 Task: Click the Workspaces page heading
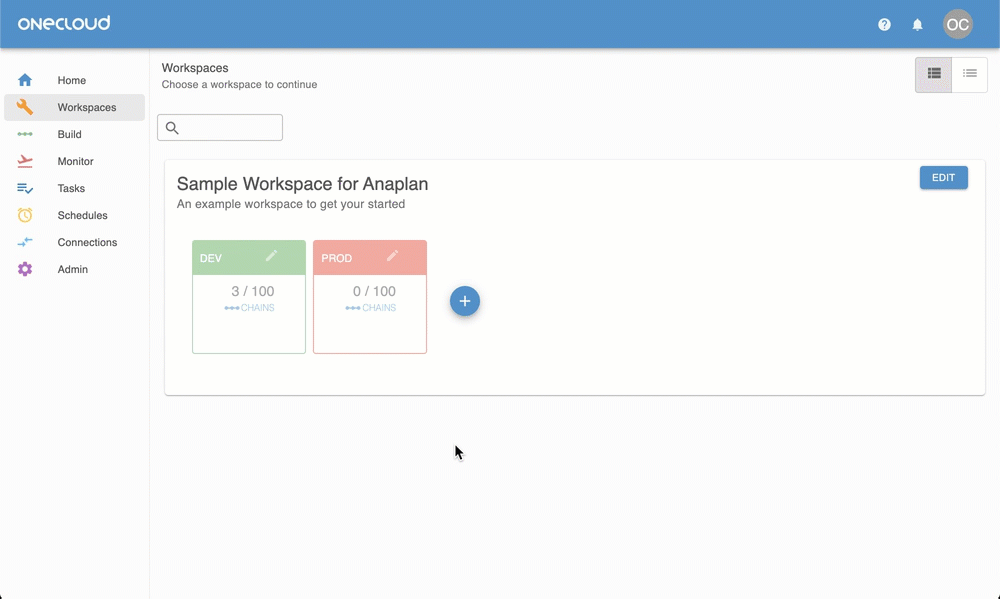coord(195,68)
